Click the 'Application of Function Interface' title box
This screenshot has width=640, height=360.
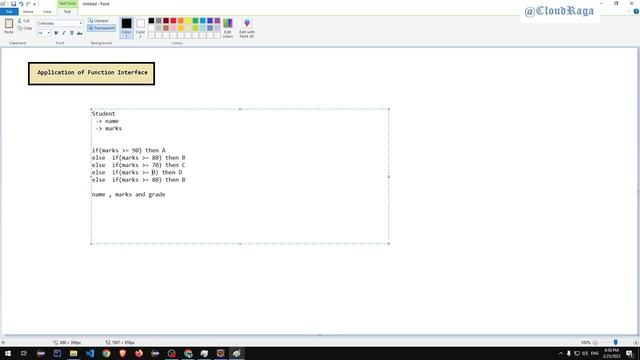[91, 73]
